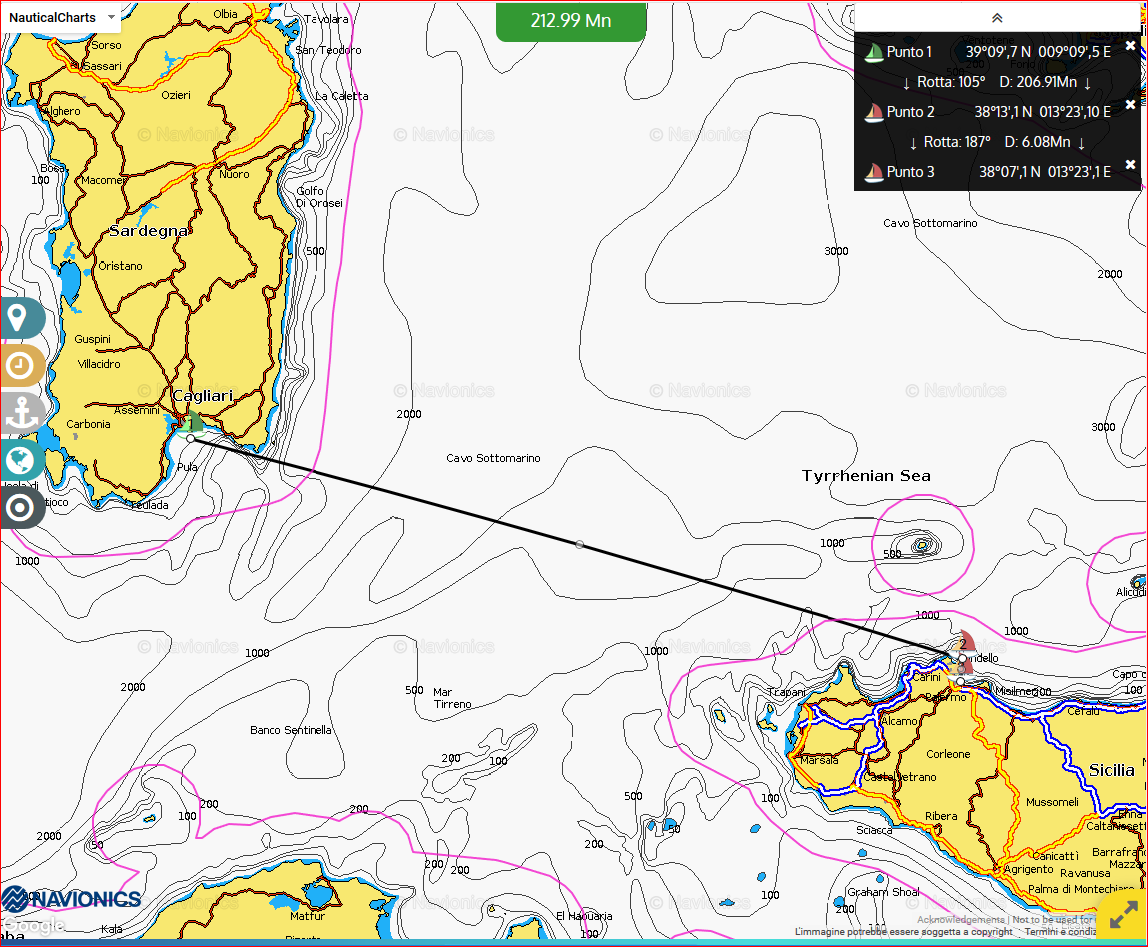Image resolution: width=1148 pixels, height=947 pixels.
Task: Toggle fullscreen with the expand arrows icon
Action: coord(1124,915)
